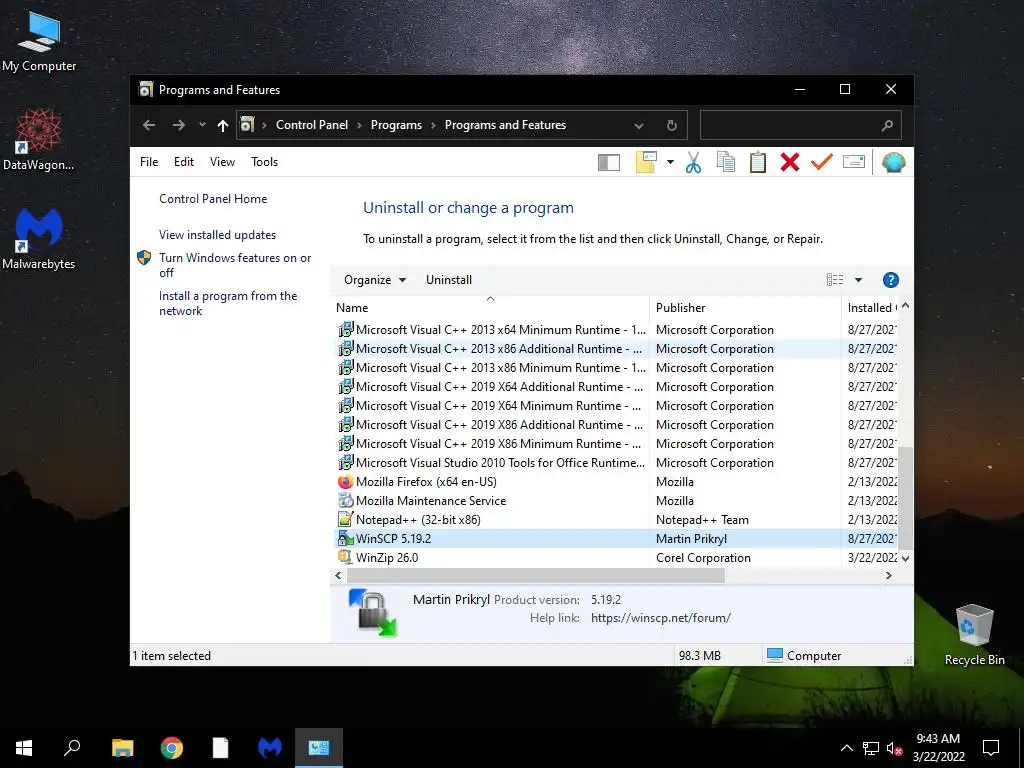The width and height of the screenshot is (1024, 768).
Task: Open the notification center icon
Action: [991, 748]
